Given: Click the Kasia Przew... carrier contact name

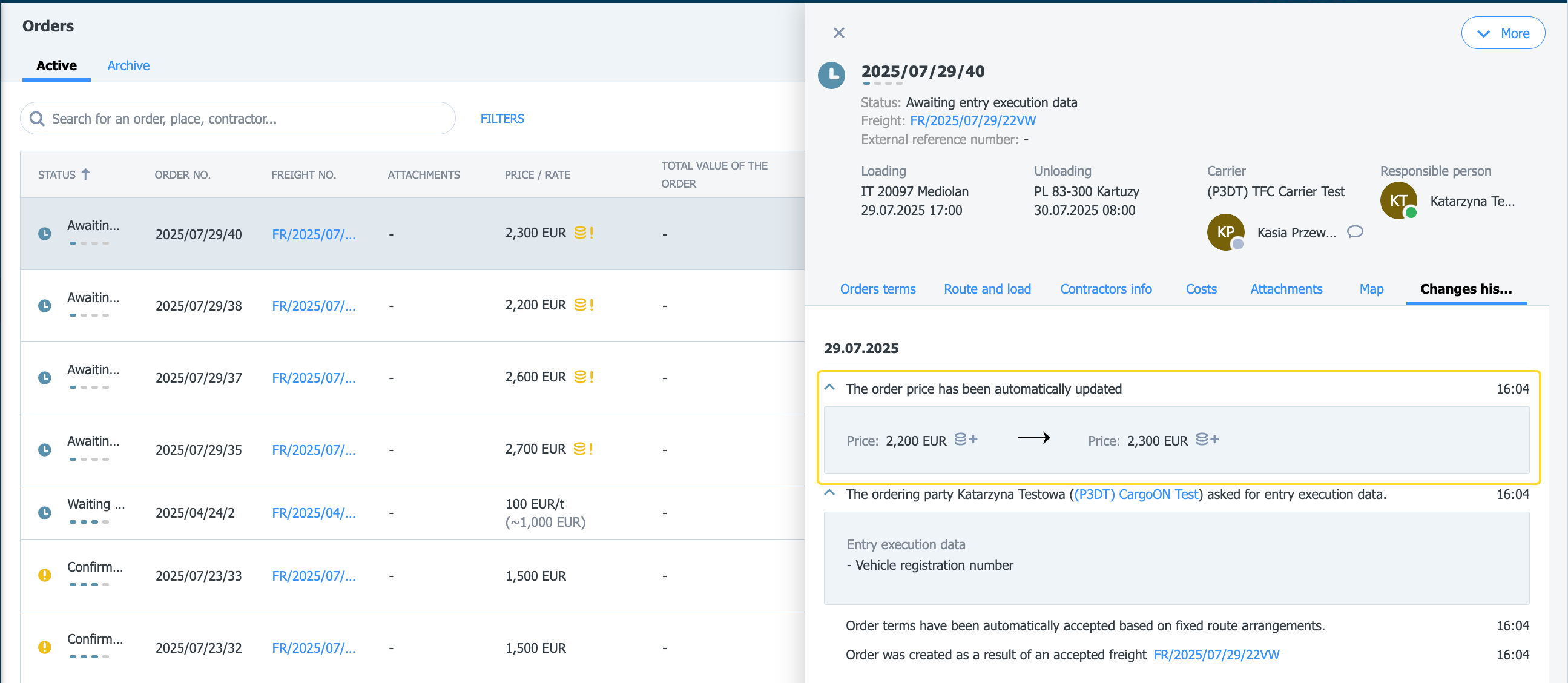Looking at the screenshot, I should click(1297, 233).
